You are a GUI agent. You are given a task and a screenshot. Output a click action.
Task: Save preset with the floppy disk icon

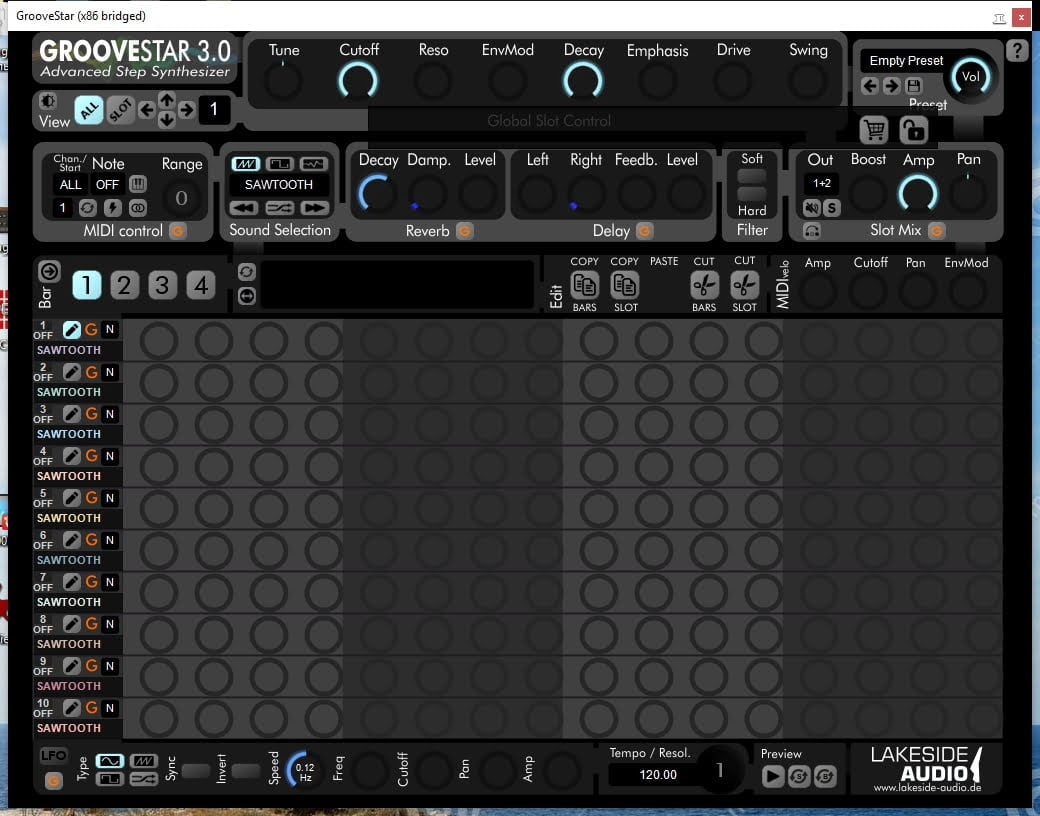point(913,86)
